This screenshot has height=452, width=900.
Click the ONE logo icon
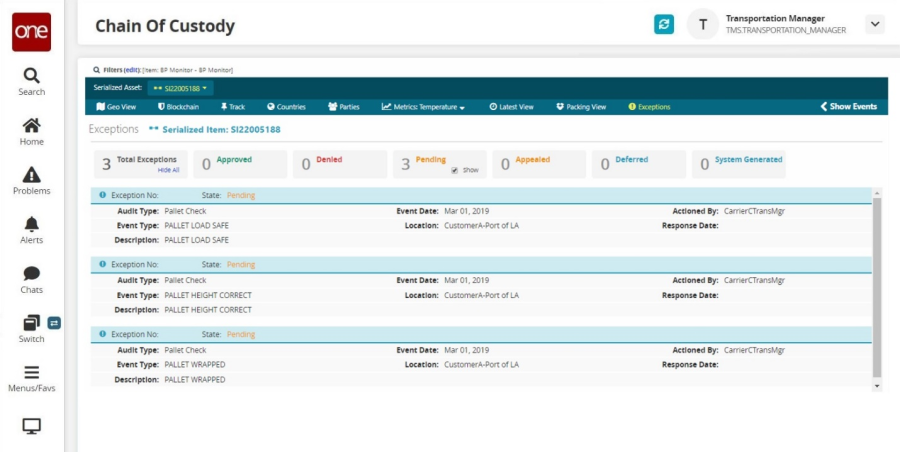click(x=31, y=32)
